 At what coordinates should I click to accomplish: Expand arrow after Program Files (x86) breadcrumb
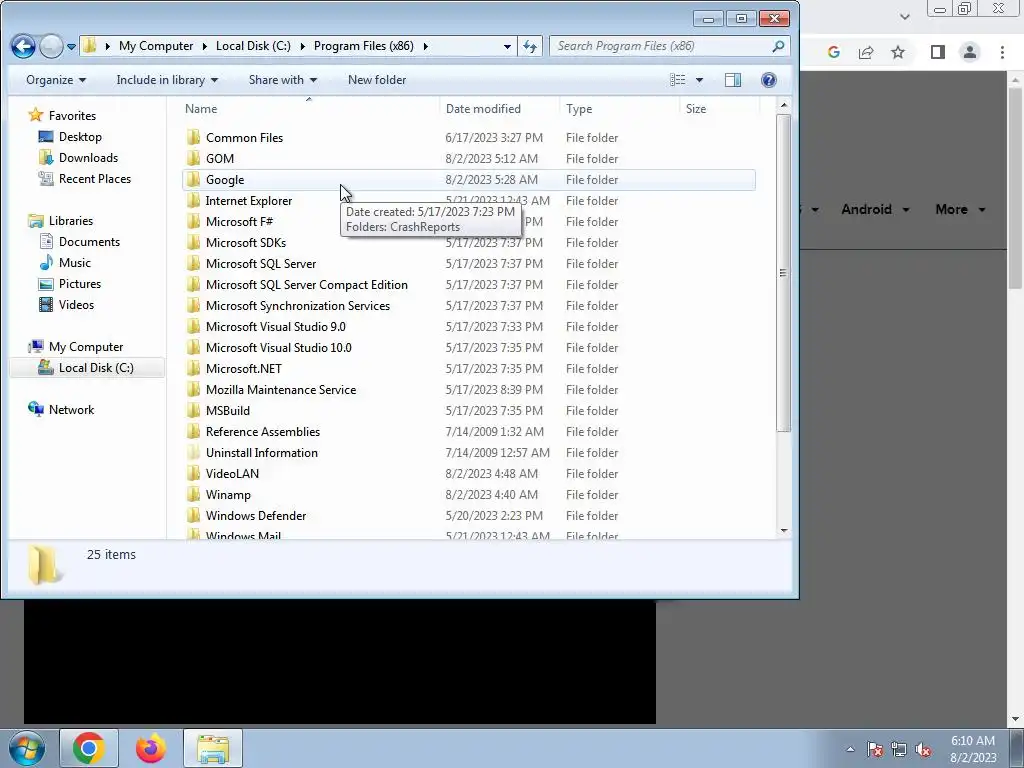(x=426, y=46)
